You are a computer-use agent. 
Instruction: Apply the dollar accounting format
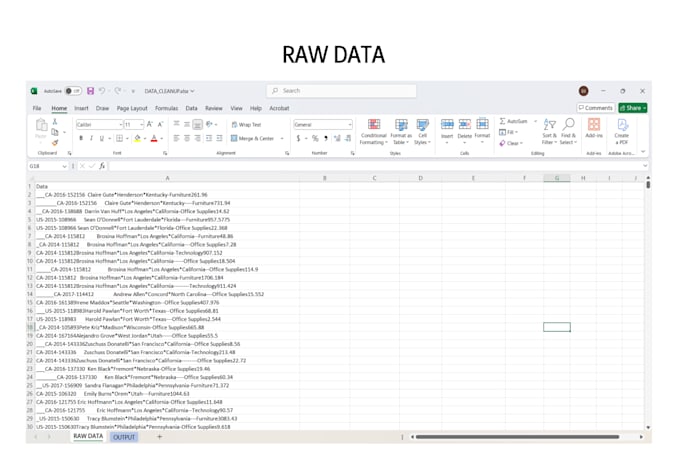tap(298, 138)
